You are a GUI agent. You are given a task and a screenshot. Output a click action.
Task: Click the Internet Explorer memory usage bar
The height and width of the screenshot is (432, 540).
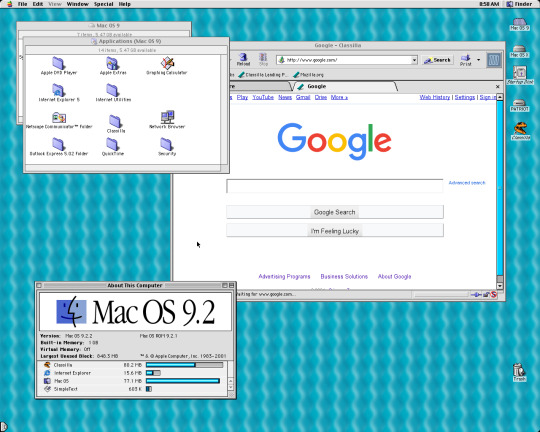coord(153,373)
